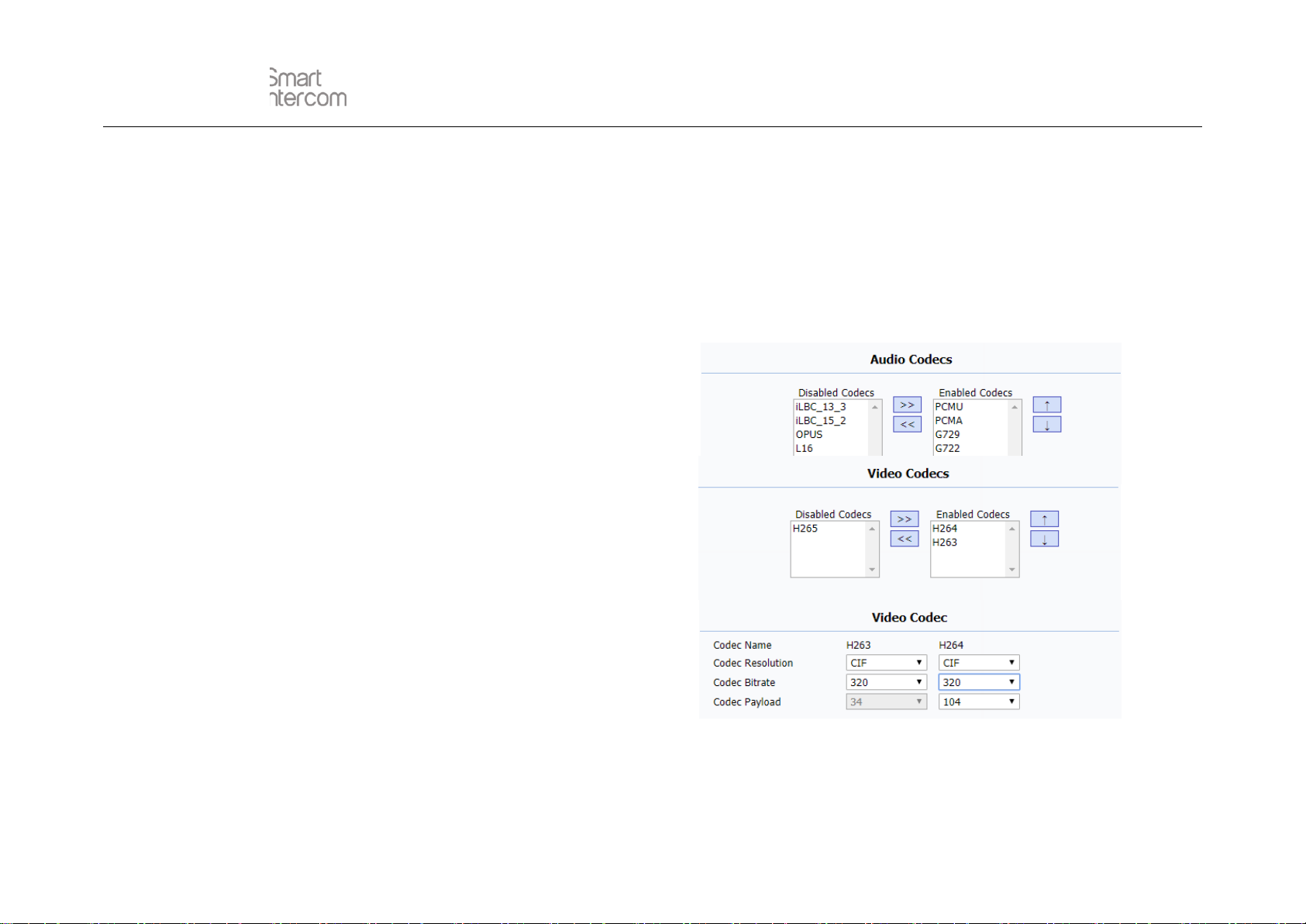
Task: Move audio codec up with arrow button
Action: point(1046,405)
